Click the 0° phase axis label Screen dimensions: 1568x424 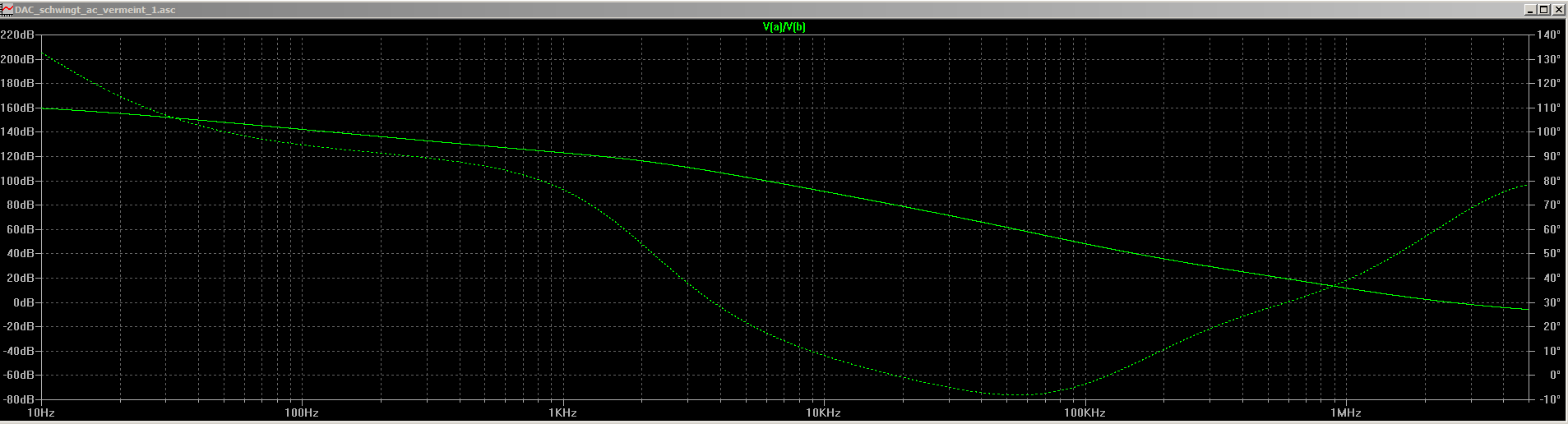1553,376
